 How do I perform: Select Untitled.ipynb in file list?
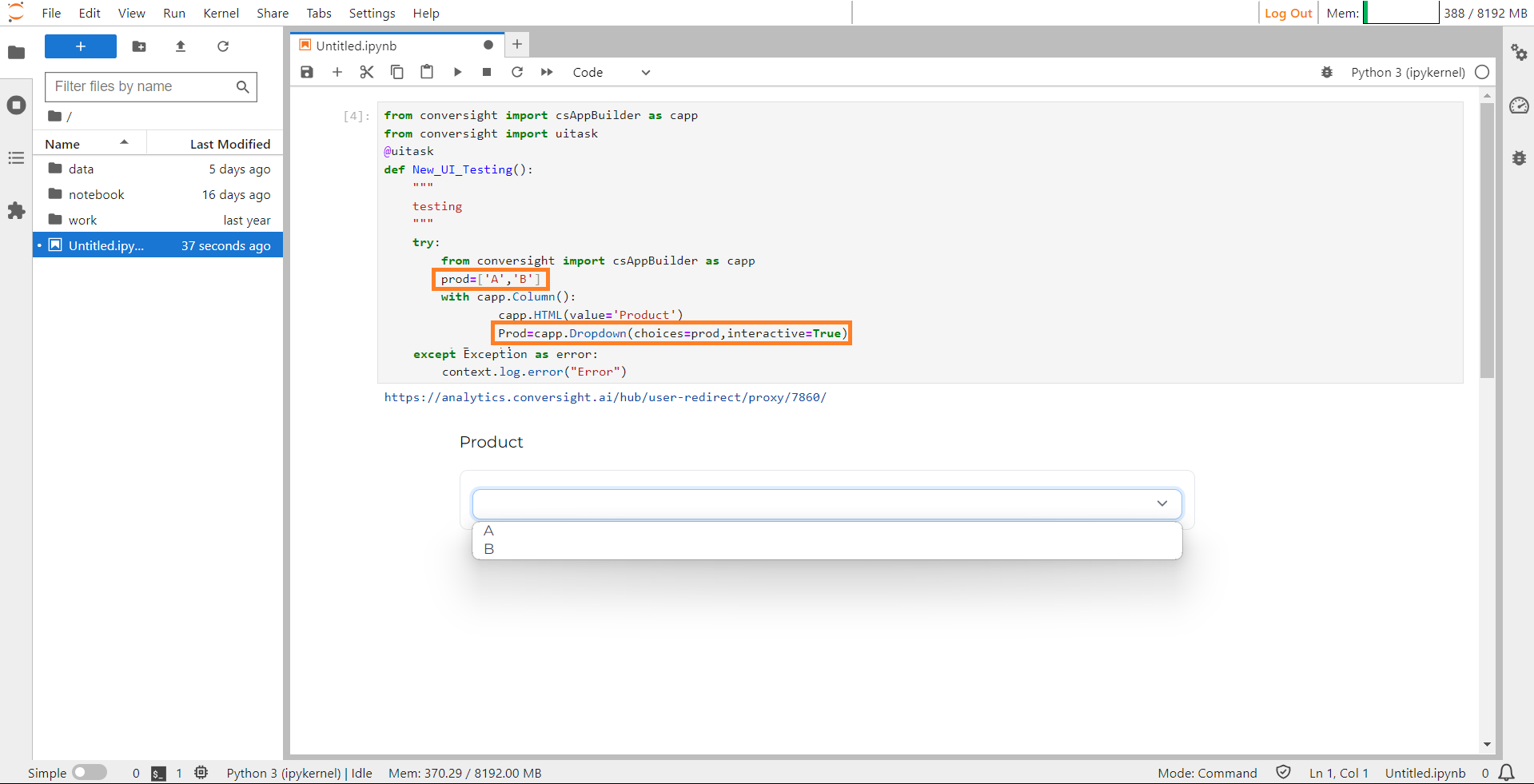point(158,245)
